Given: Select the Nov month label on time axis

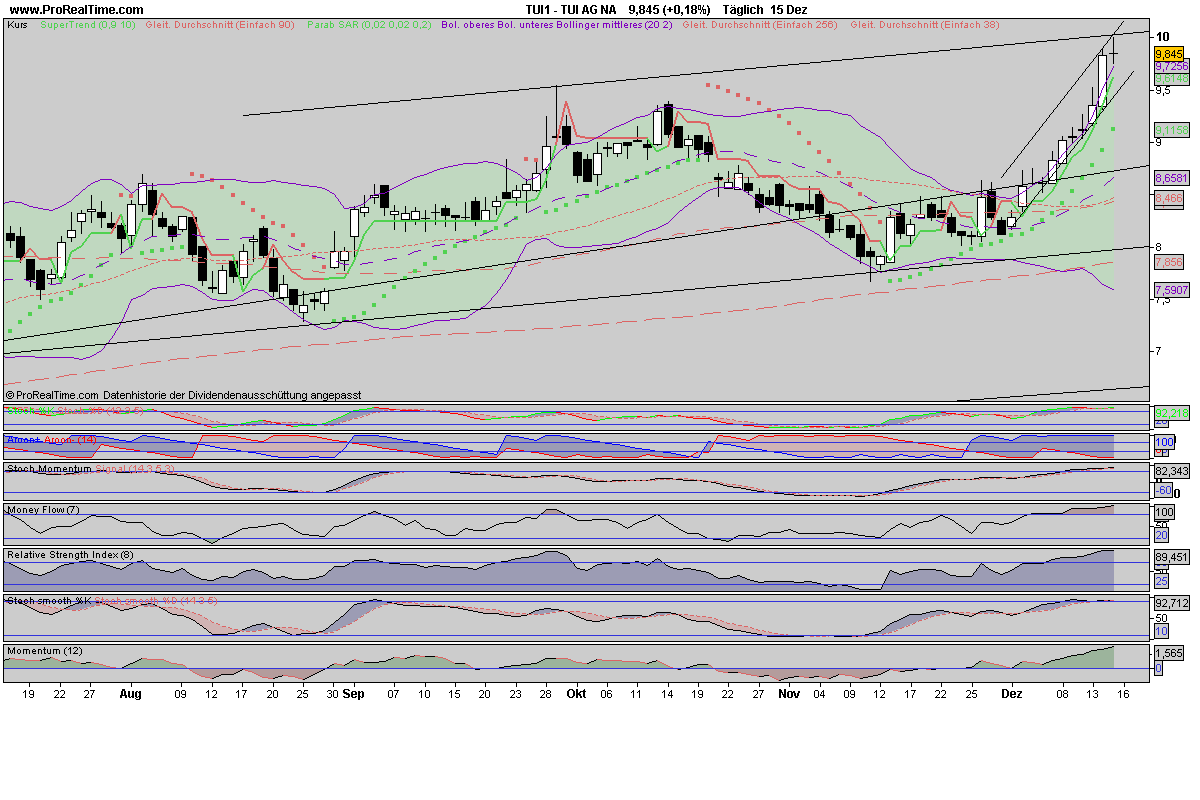Looking at the screenshot, I should tap(790, 693).
